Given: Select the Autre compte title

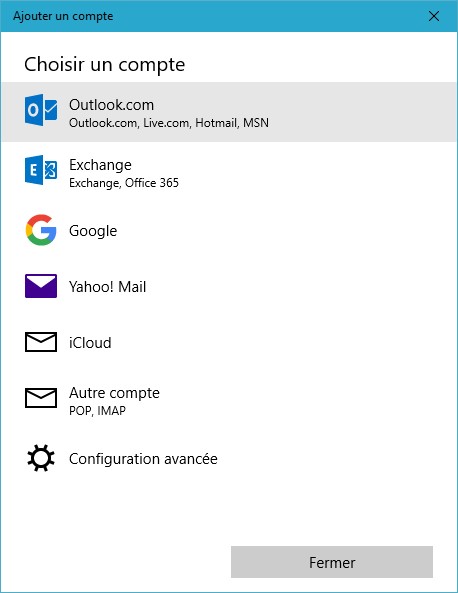Looking at the screenshot, I should coord(114,393).
